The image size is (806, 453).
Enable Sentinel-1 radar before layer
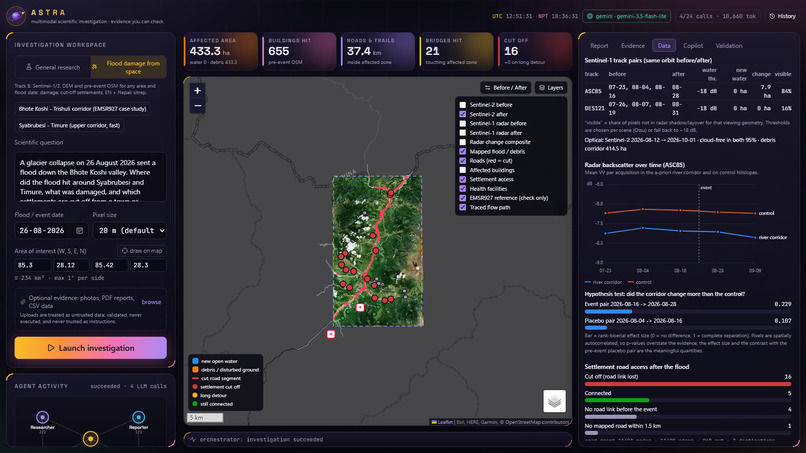click(x=463, y=123)
